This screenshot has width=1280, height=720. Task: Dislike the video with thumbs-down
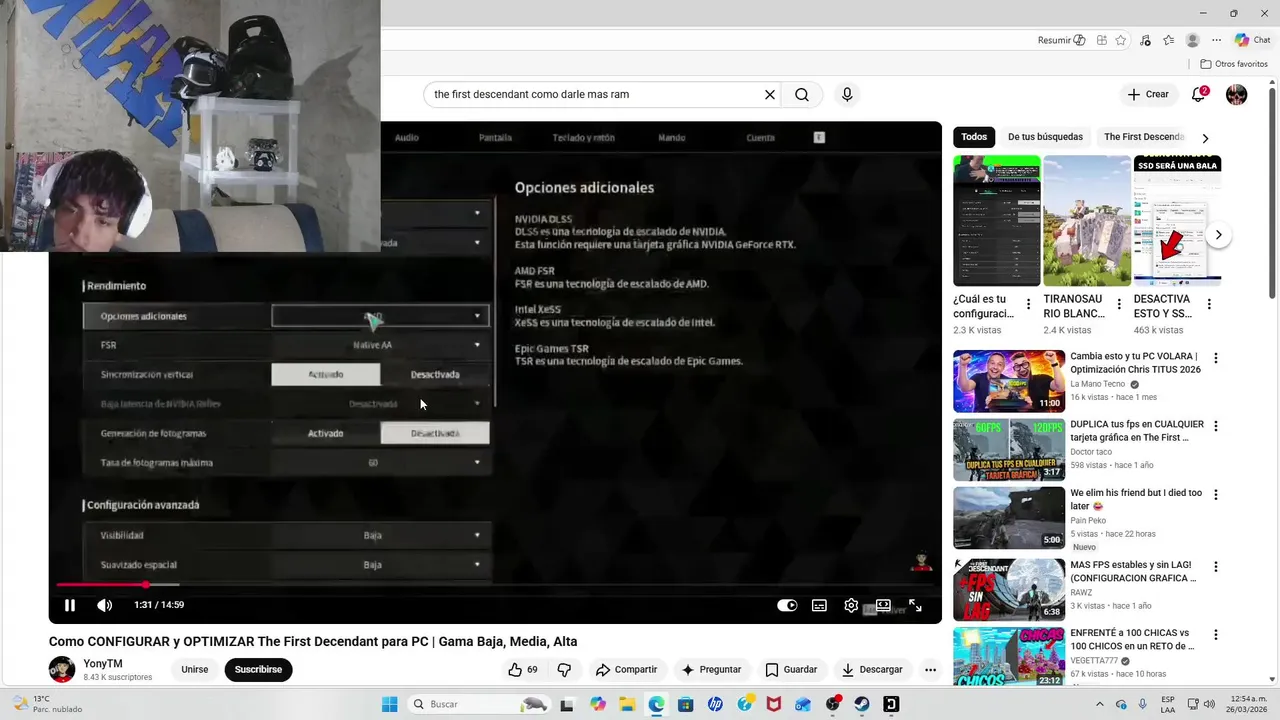[564, 670]
